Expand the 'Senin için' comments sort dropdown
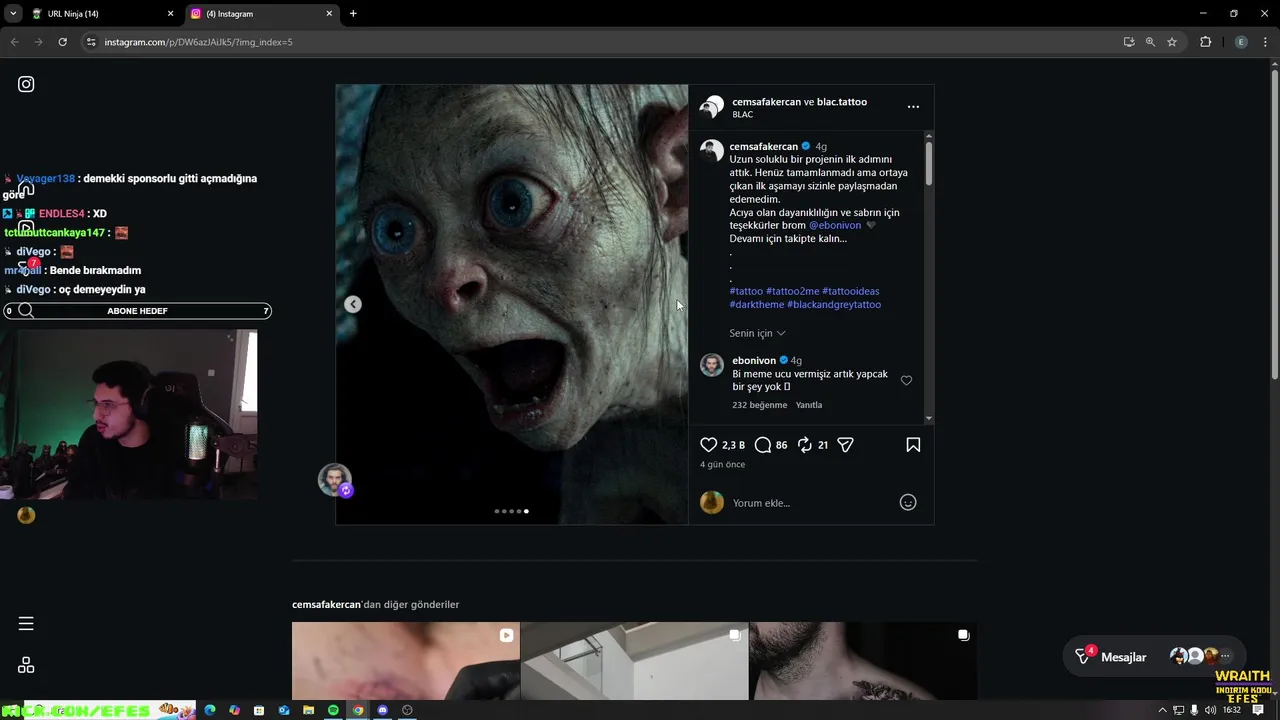The height and width of the screenshot is (720, 1280). pyautogui.click(x=757, y=333)
